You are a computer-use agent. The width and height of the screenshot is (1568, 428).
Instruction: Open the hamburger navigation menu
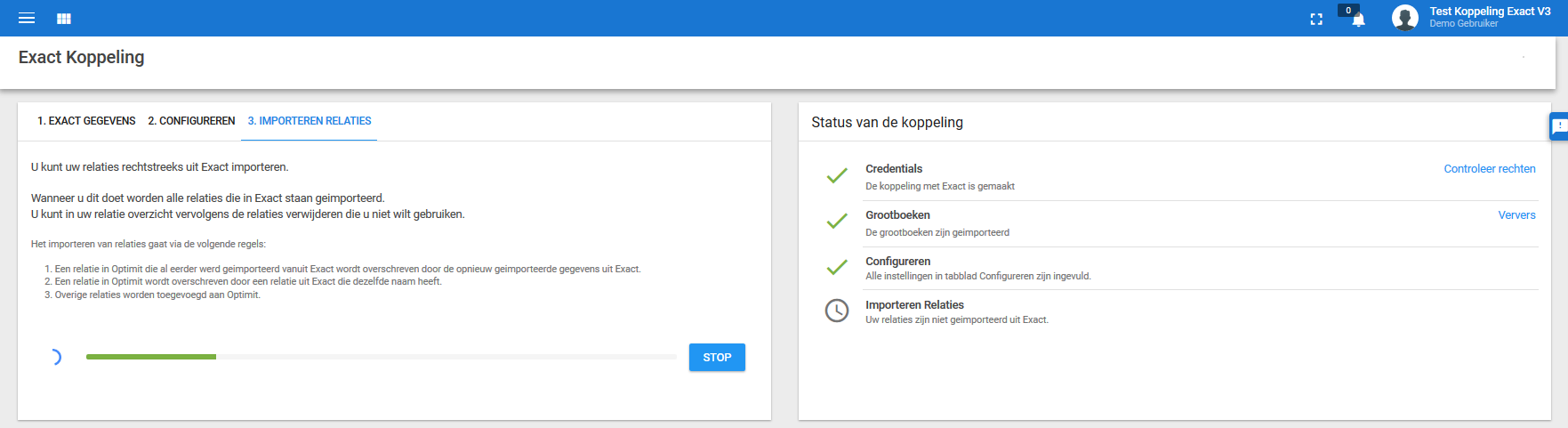click(x=27, y=18)
